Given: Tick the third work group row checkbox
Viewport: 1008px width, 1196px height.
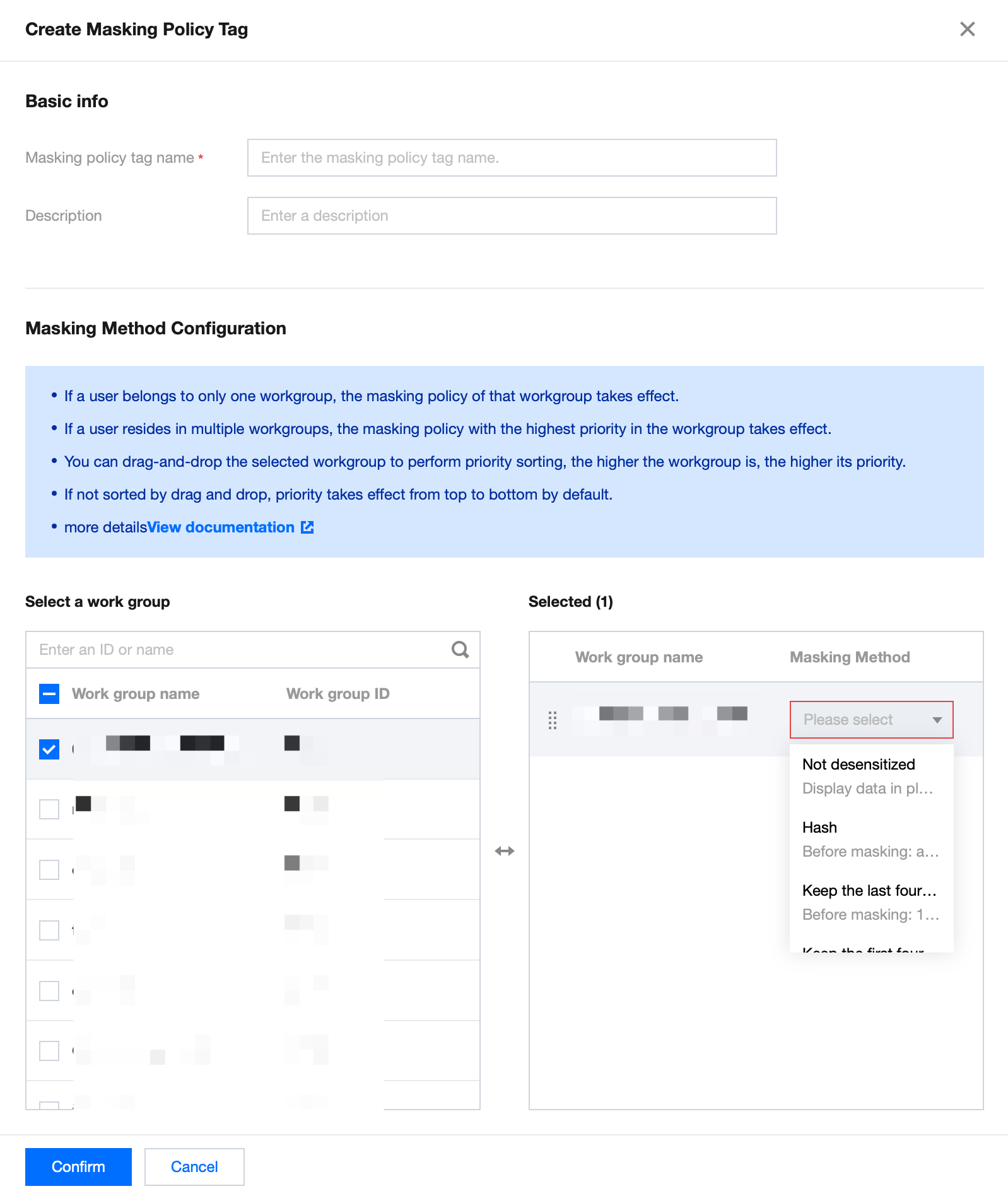Looking at the screenshot, I should (x=49, y=869).
